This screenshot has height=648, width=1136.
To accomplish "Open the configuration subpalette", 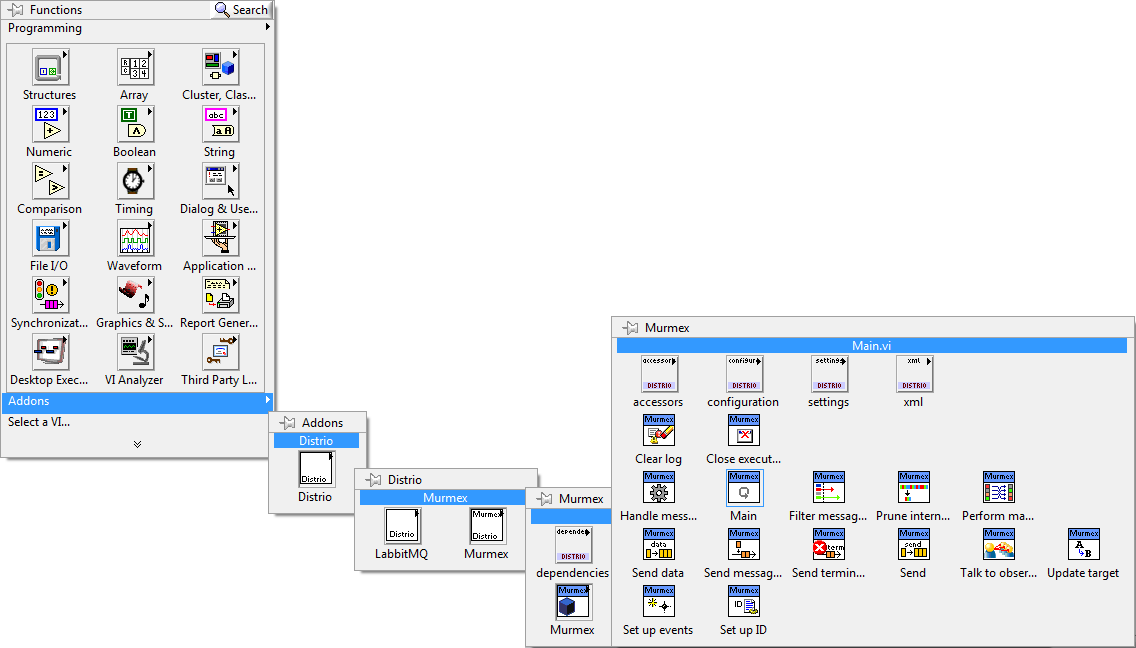I will [x=744, y=373].
